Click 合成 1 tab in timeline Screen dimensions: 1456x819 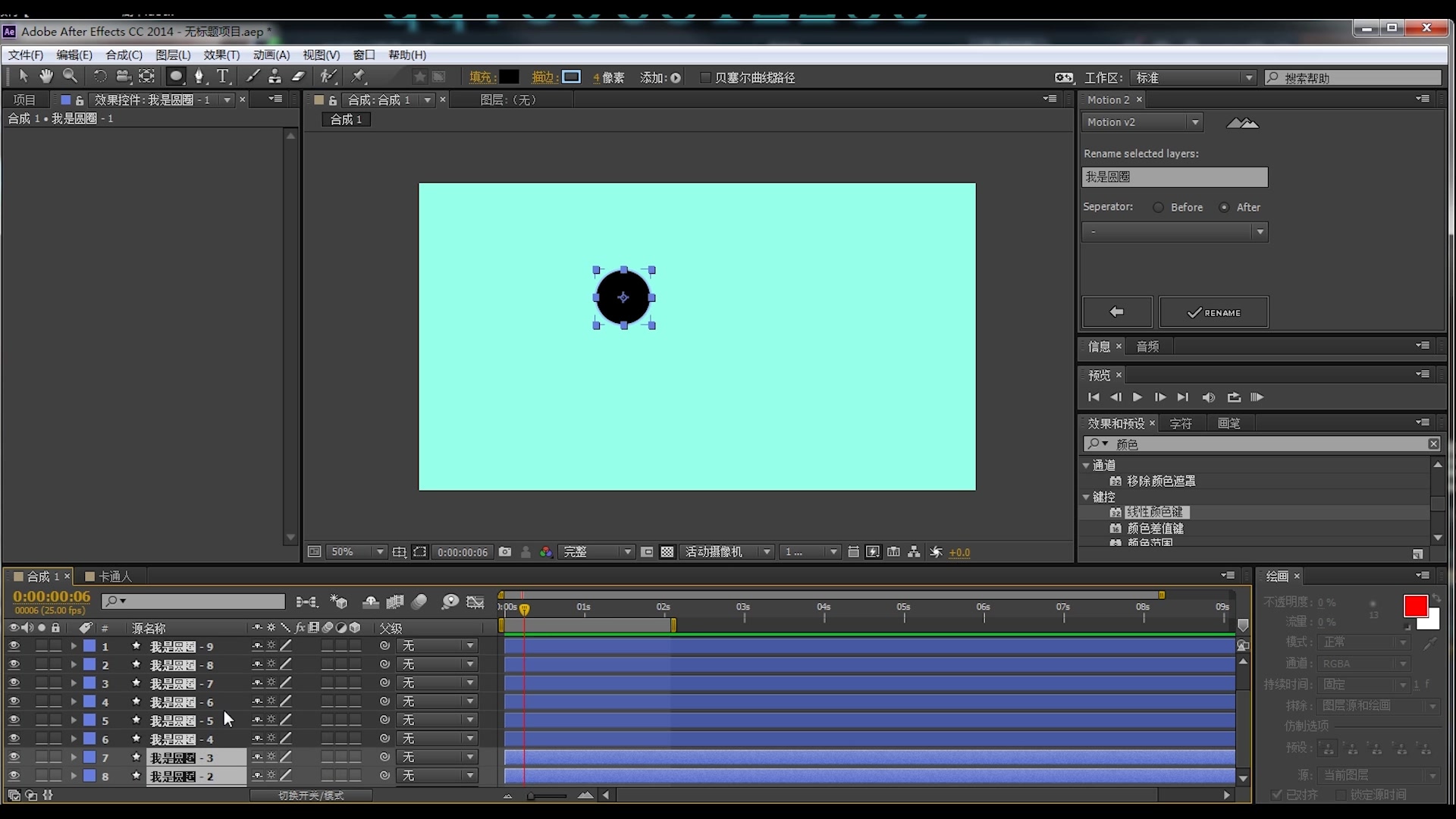pyautogui.click(x=40, y=575)
